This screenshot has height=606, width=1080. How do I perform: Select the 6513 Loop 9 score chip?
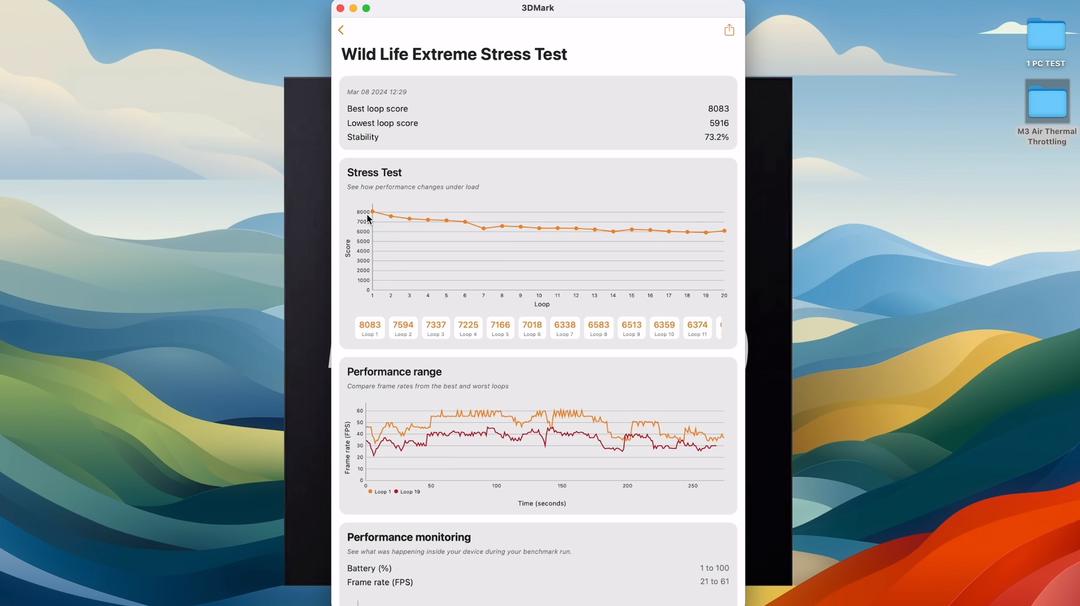click(631, 328)
